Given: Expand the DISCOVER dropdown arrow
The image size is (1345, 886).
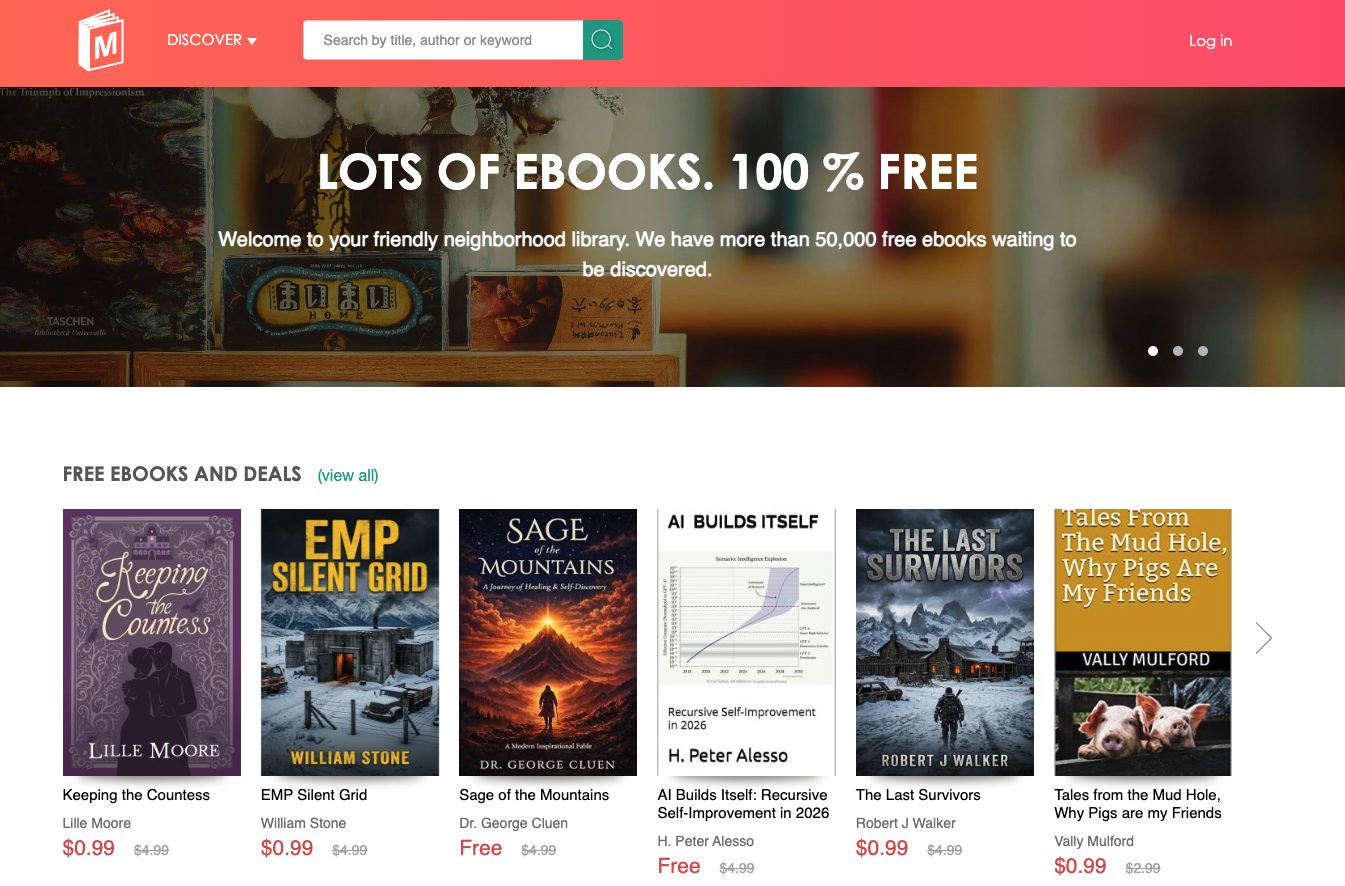Looking at the screenshot, I should [248, 41].
